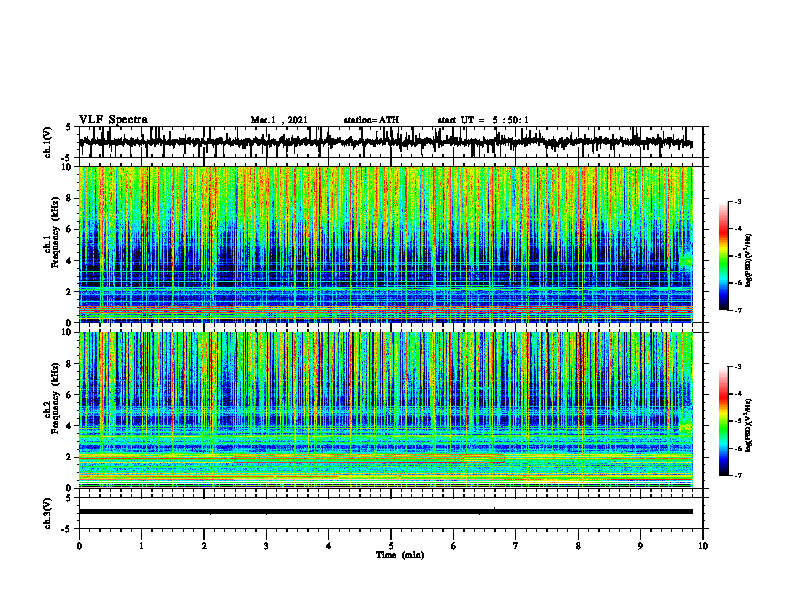
Task: Click time axis tick label "4"
Action: point(329,546)
